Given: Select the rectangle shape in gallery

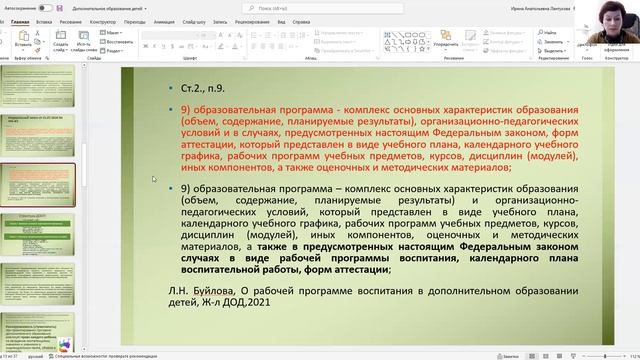Looking at the screenshot, I should 408,35.
